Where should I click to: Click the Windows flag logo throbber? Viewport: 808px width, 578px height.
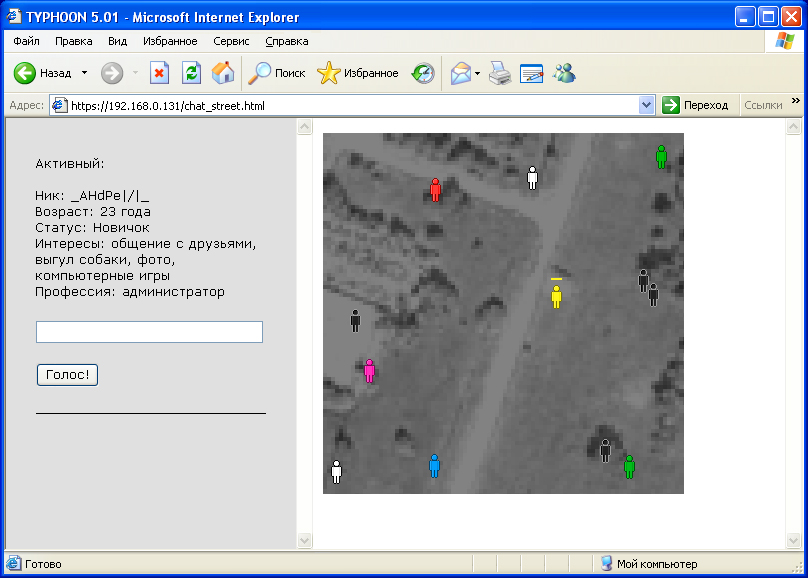click(x=784, y=41)
